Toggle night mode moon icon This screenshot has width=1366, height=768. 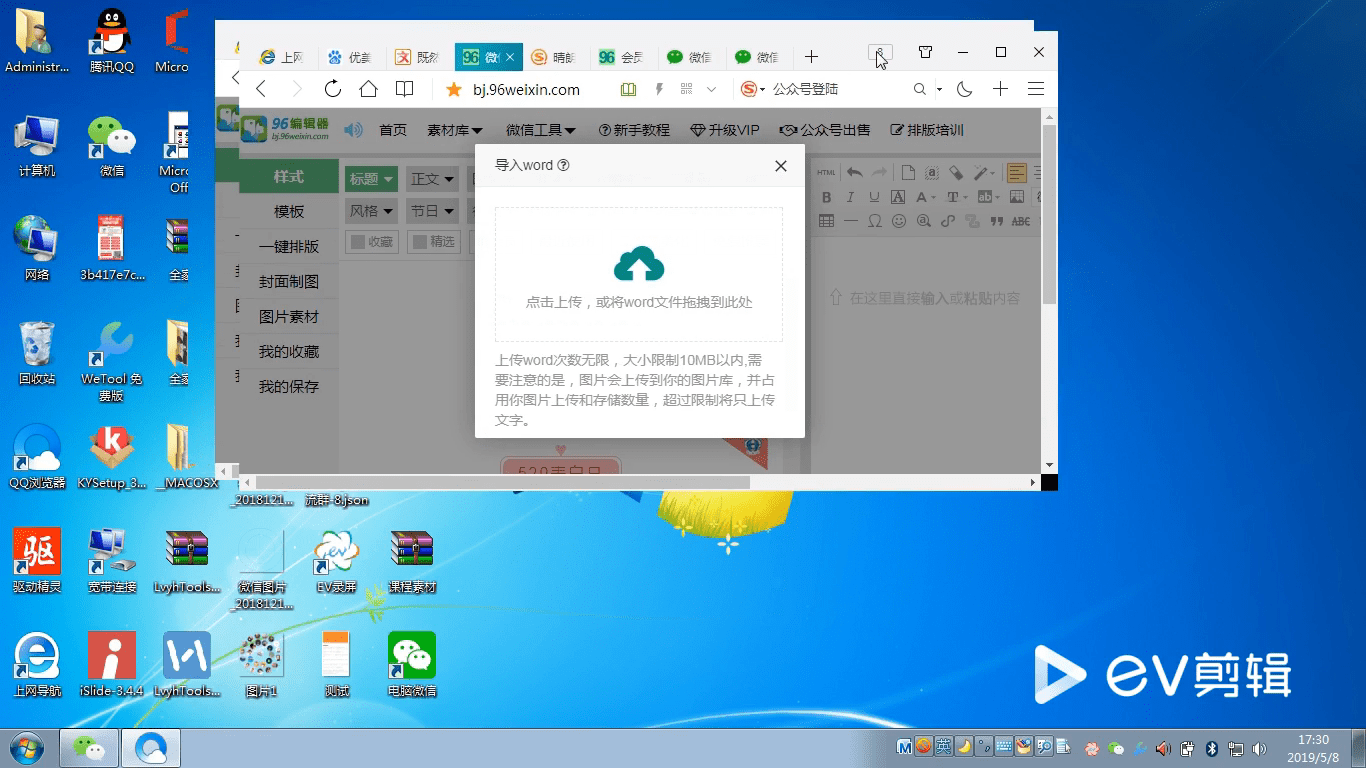point(964,89)
